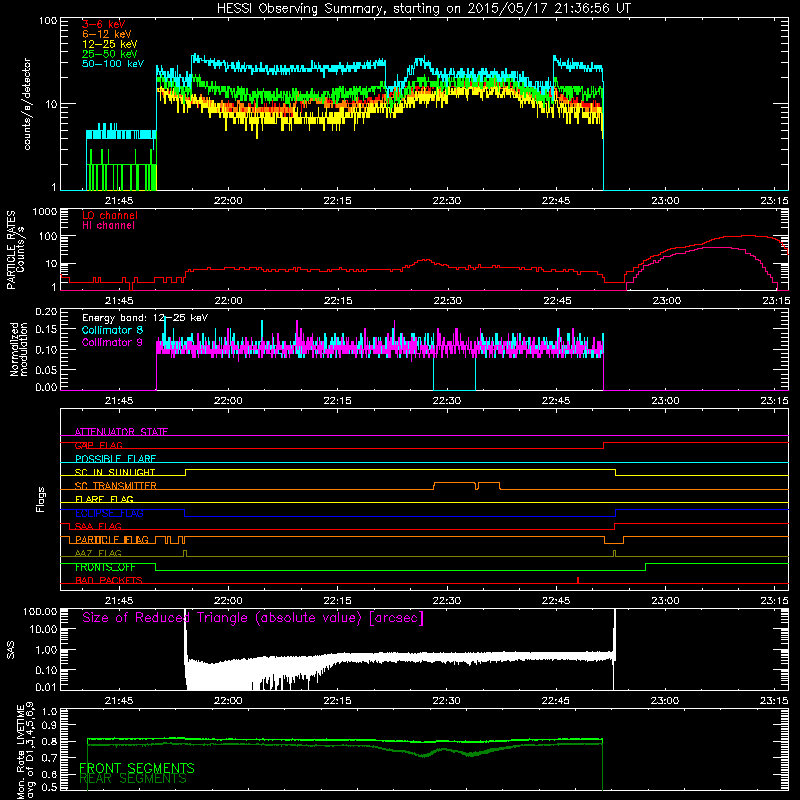Click the FRONT SEGMENTS legend label

[137, 768]
